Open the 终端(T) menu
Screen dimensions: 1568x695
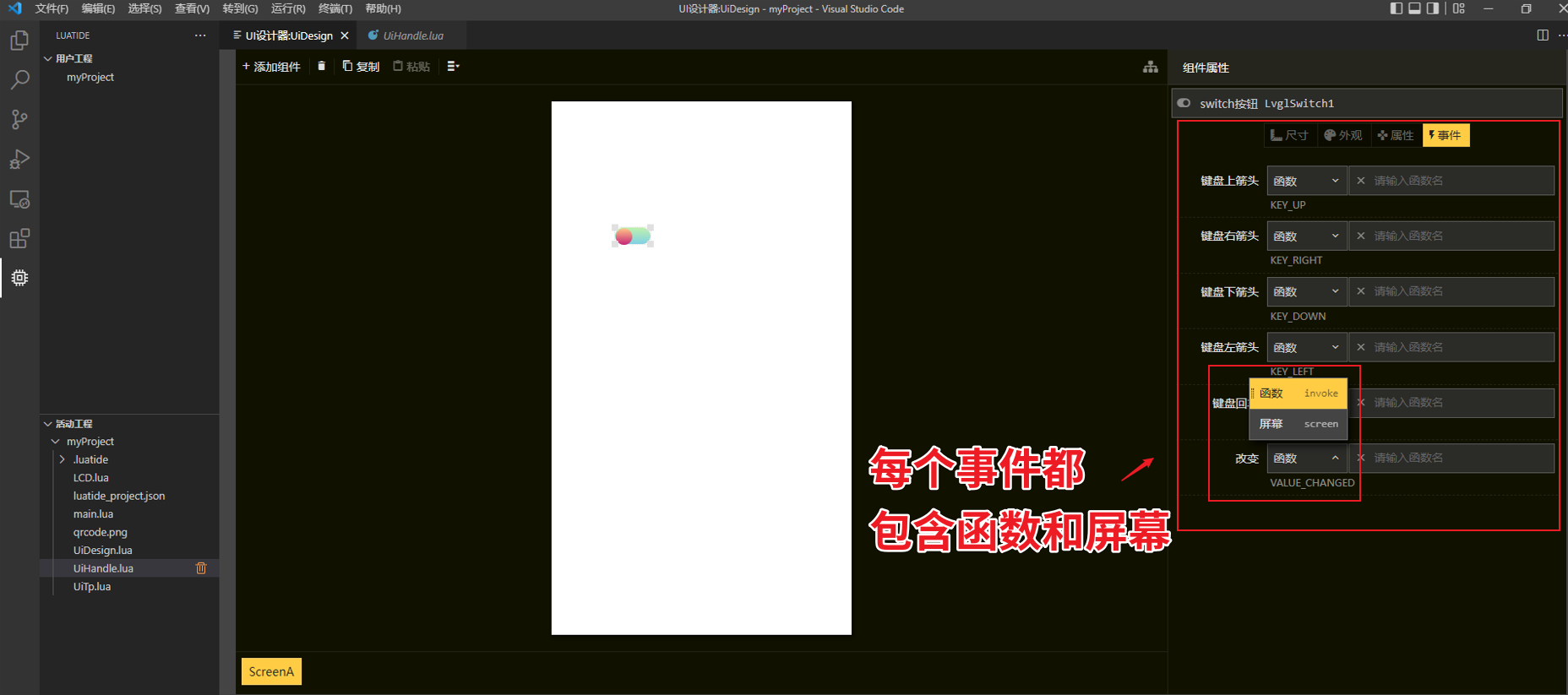pyautogui.click(x=335, y=8)
